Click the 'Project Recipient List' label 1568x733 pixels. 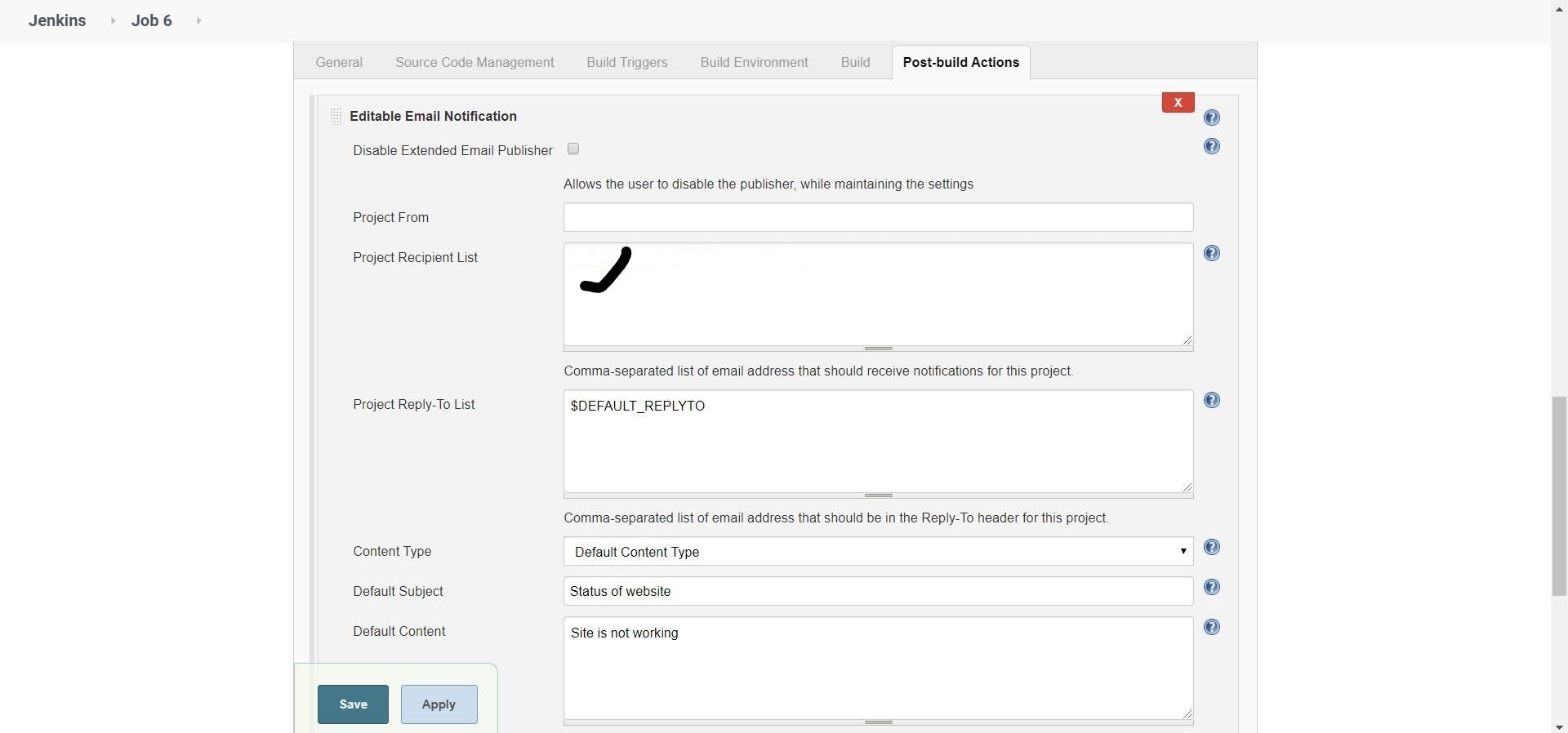(415, 258)
